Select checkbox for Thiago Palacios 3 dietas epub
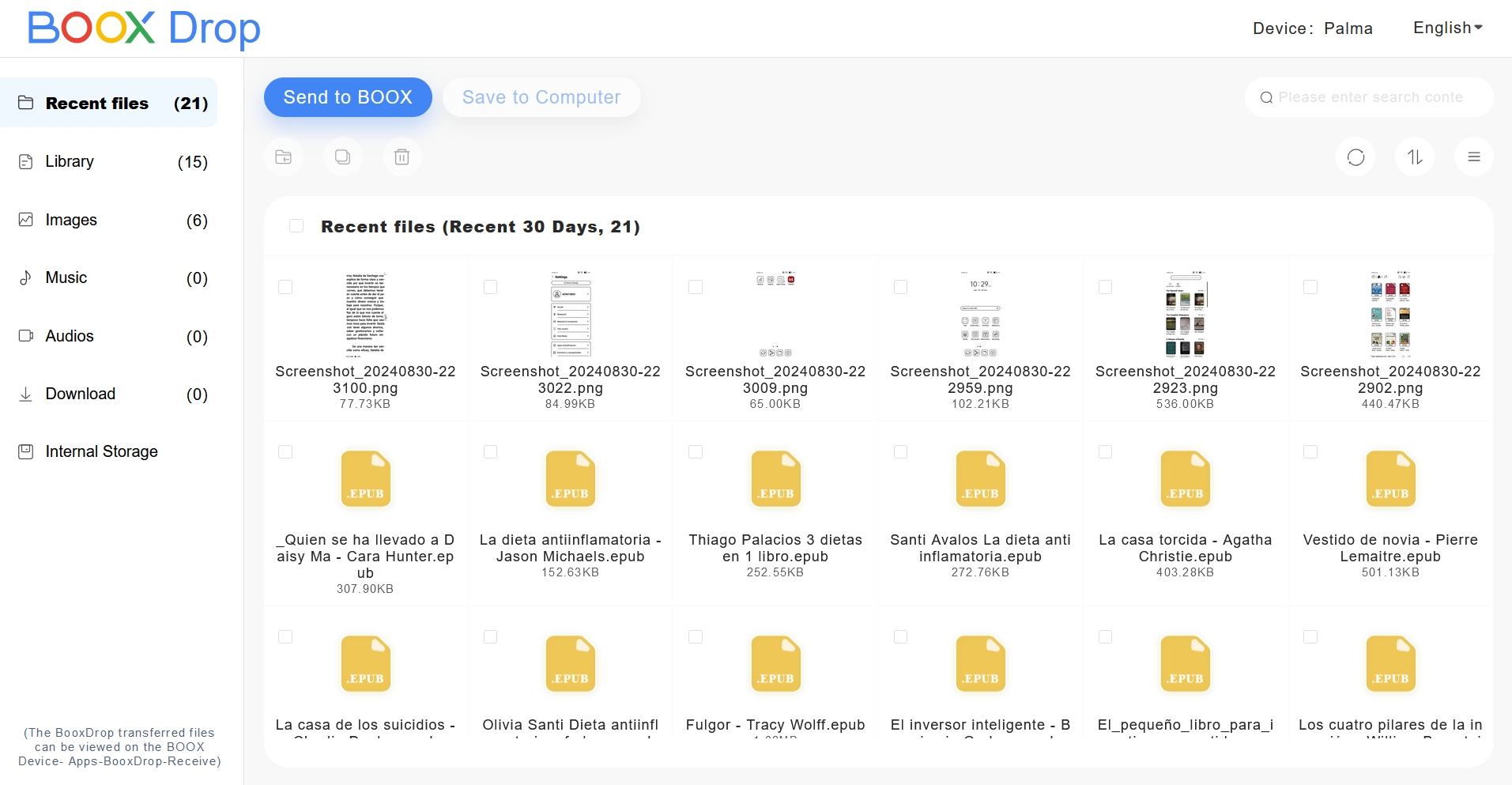1512x785 pixels. tap(696, 452)
